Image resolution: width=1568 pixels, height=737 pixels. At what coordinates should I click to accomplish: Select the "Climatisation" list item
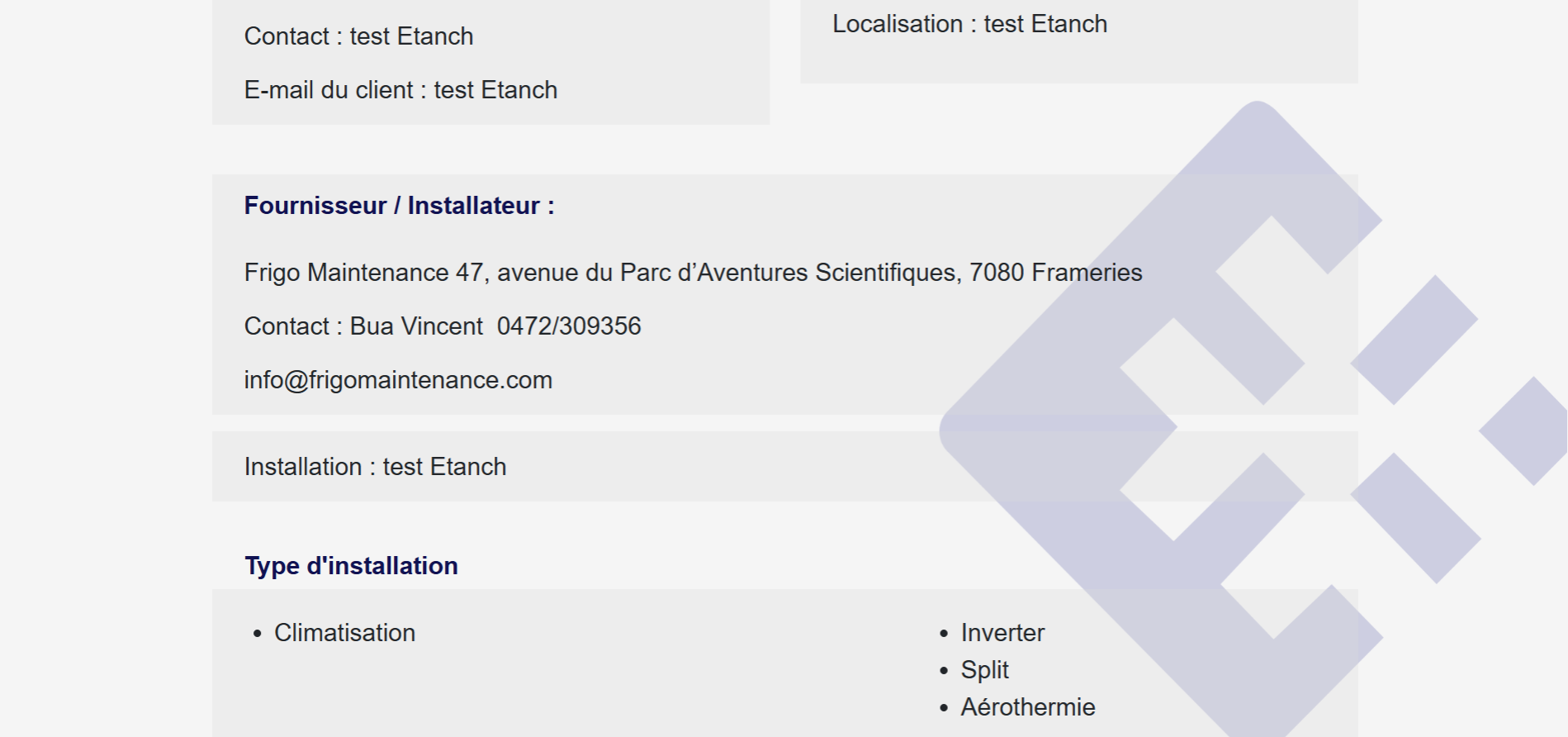click(x=344, y=633)
